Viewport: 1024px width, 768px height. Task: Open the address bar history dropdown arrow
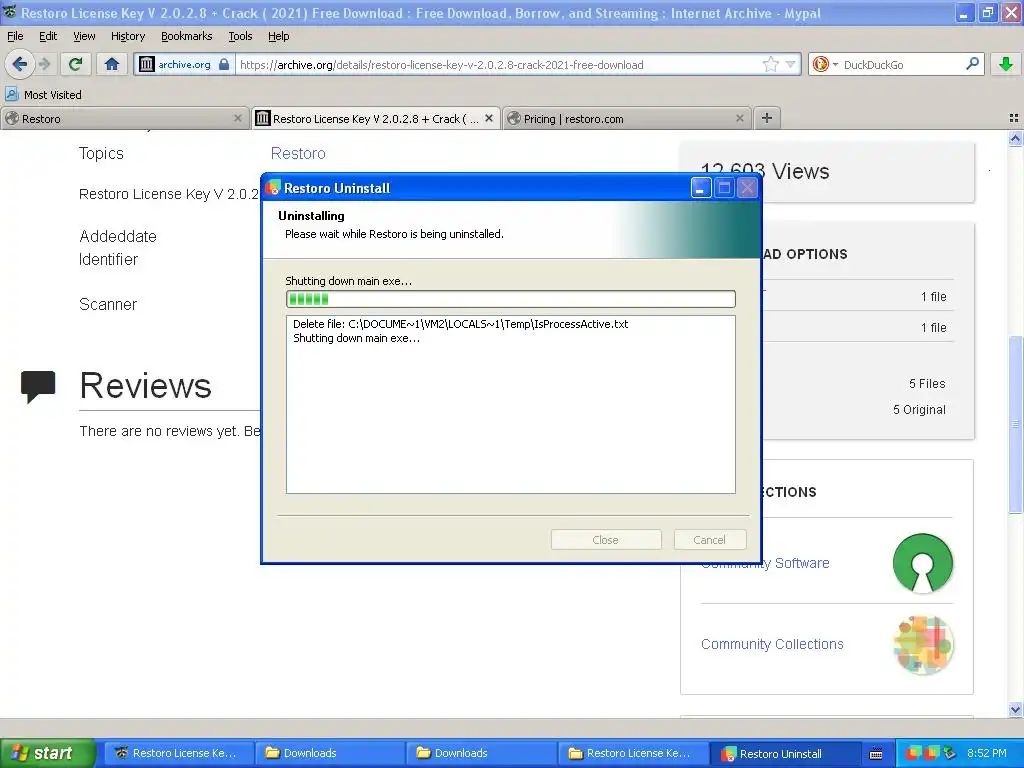click(x=791, y=64)
